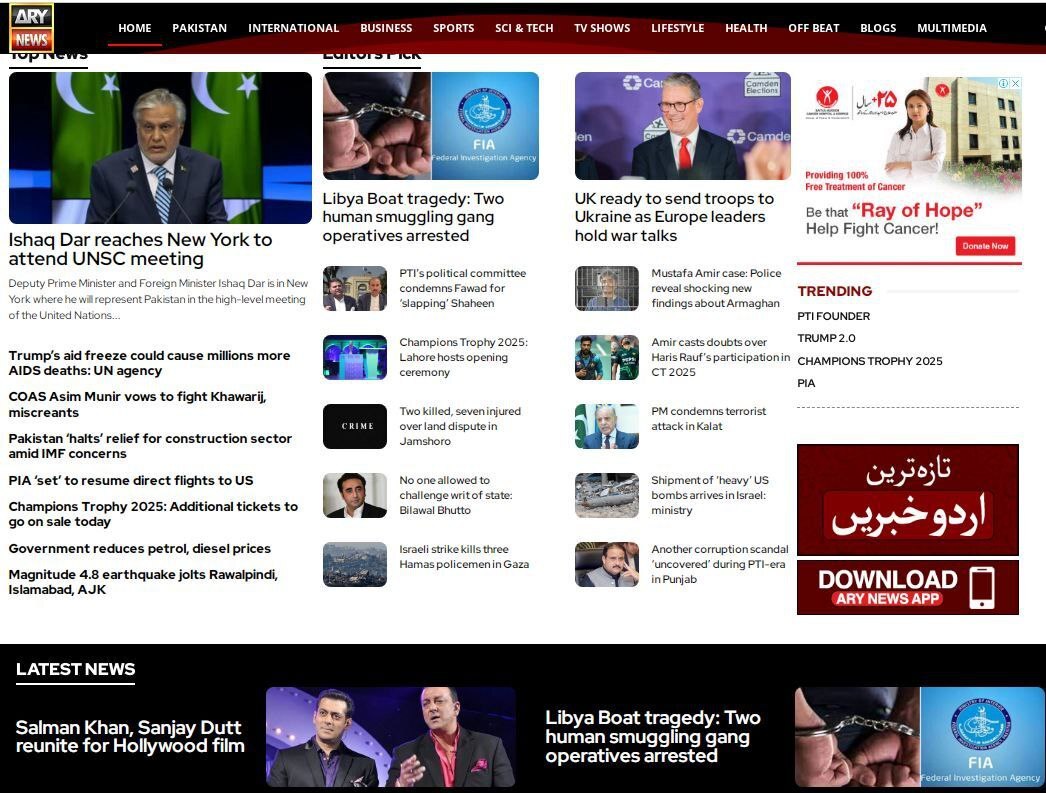Viewport: 1046px width, 793px height.
Task: Open the INTERNATIONAL menu
Action: click(x=294, y=28)
